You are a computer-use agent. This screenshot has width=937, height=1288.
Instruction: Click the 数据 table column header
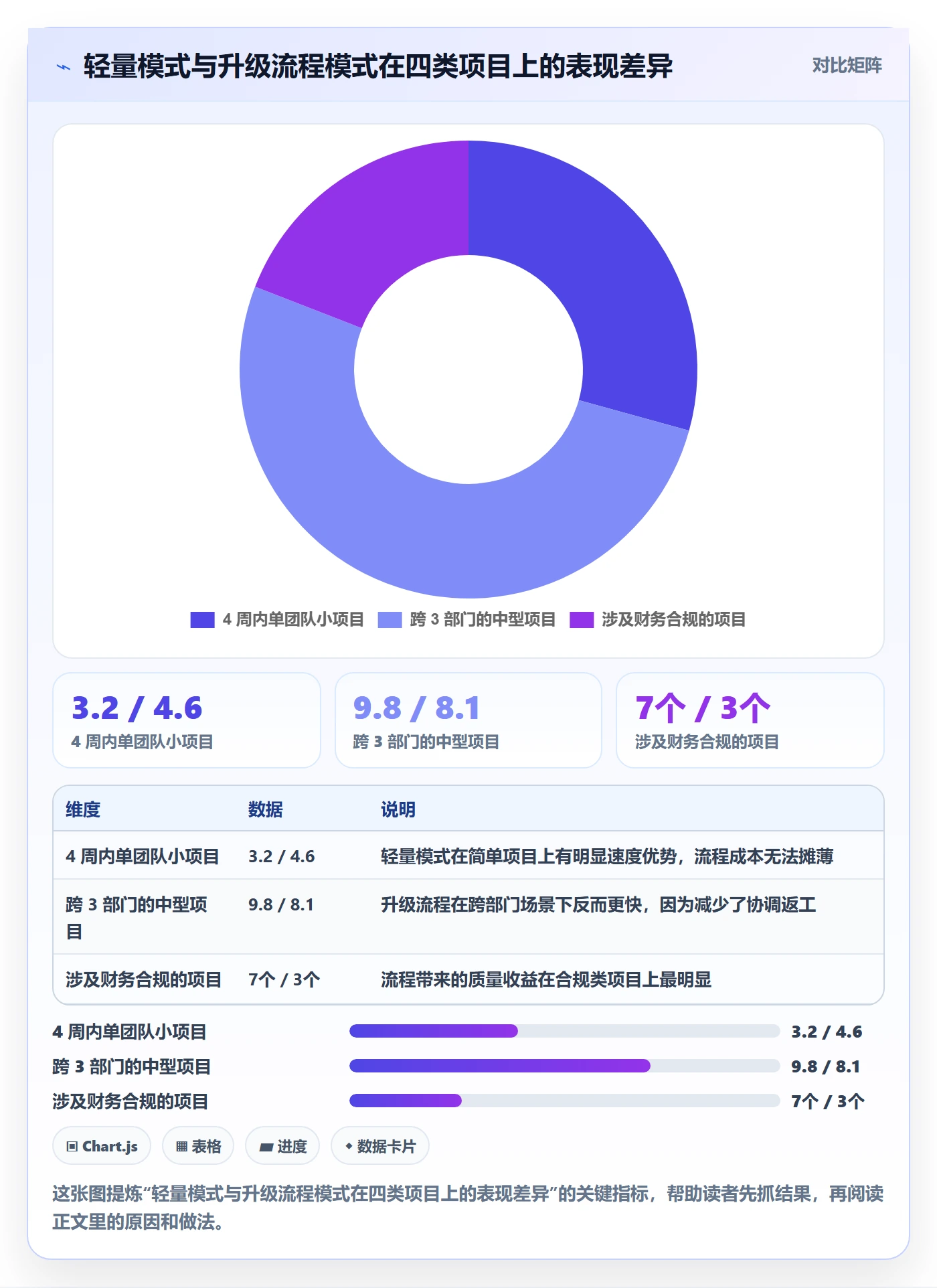[265, 809]
